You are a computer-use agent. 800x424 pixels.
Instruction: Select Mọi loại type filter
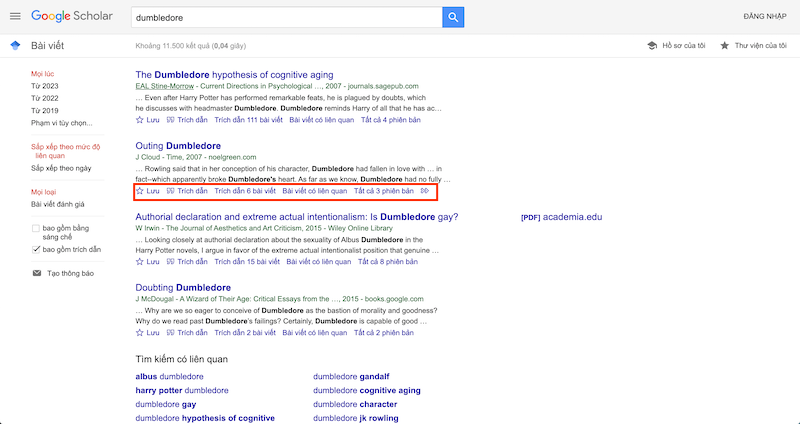(43, 192)
